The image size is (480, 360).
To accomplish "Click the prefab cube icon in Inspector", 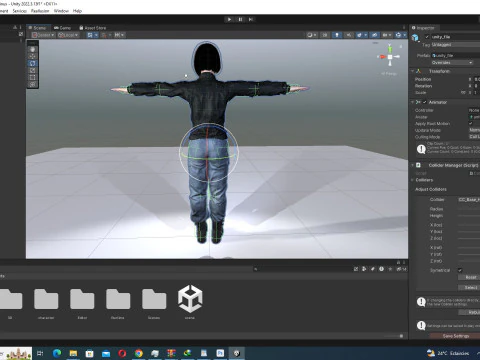I will tap(415, 38).
